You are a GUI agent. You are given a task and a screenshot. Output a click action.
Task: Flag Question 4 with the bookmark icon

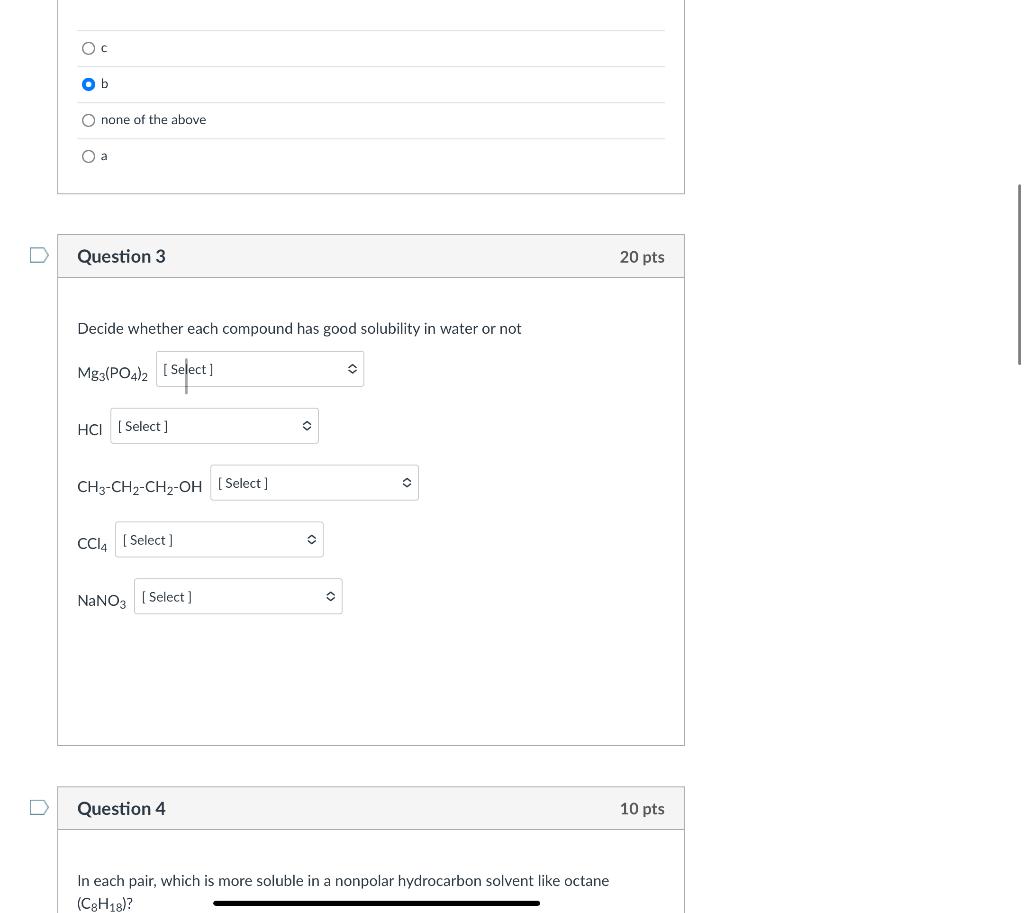[x=39, y=808]
